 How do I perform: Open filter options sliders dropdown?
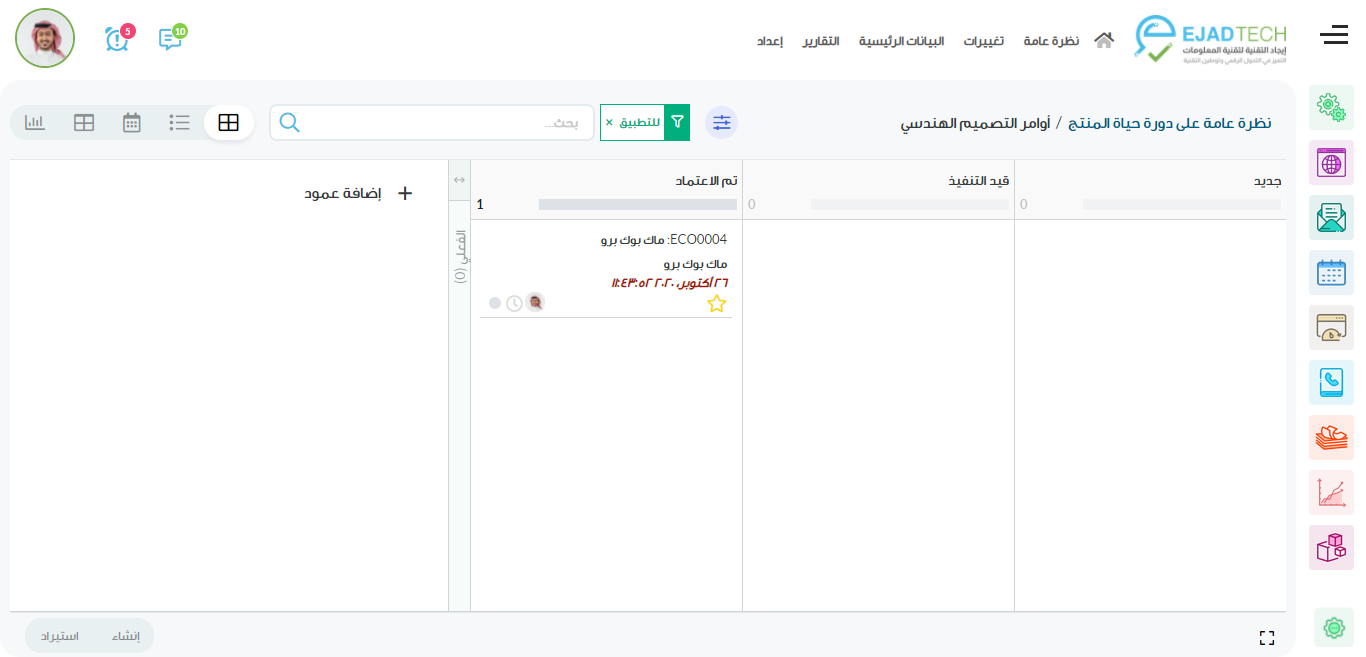pyautogui.click(x=721, y=123)
